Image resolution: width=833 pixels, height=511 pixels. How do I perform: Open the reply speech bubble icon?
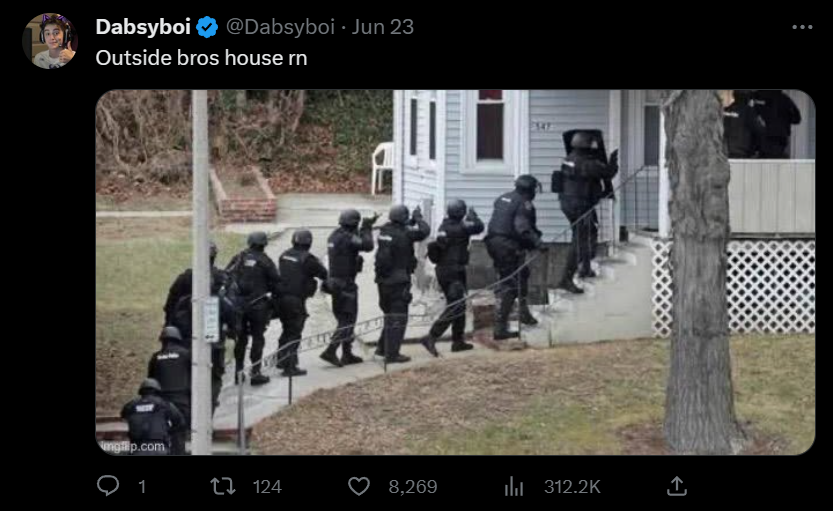point(108,486)
